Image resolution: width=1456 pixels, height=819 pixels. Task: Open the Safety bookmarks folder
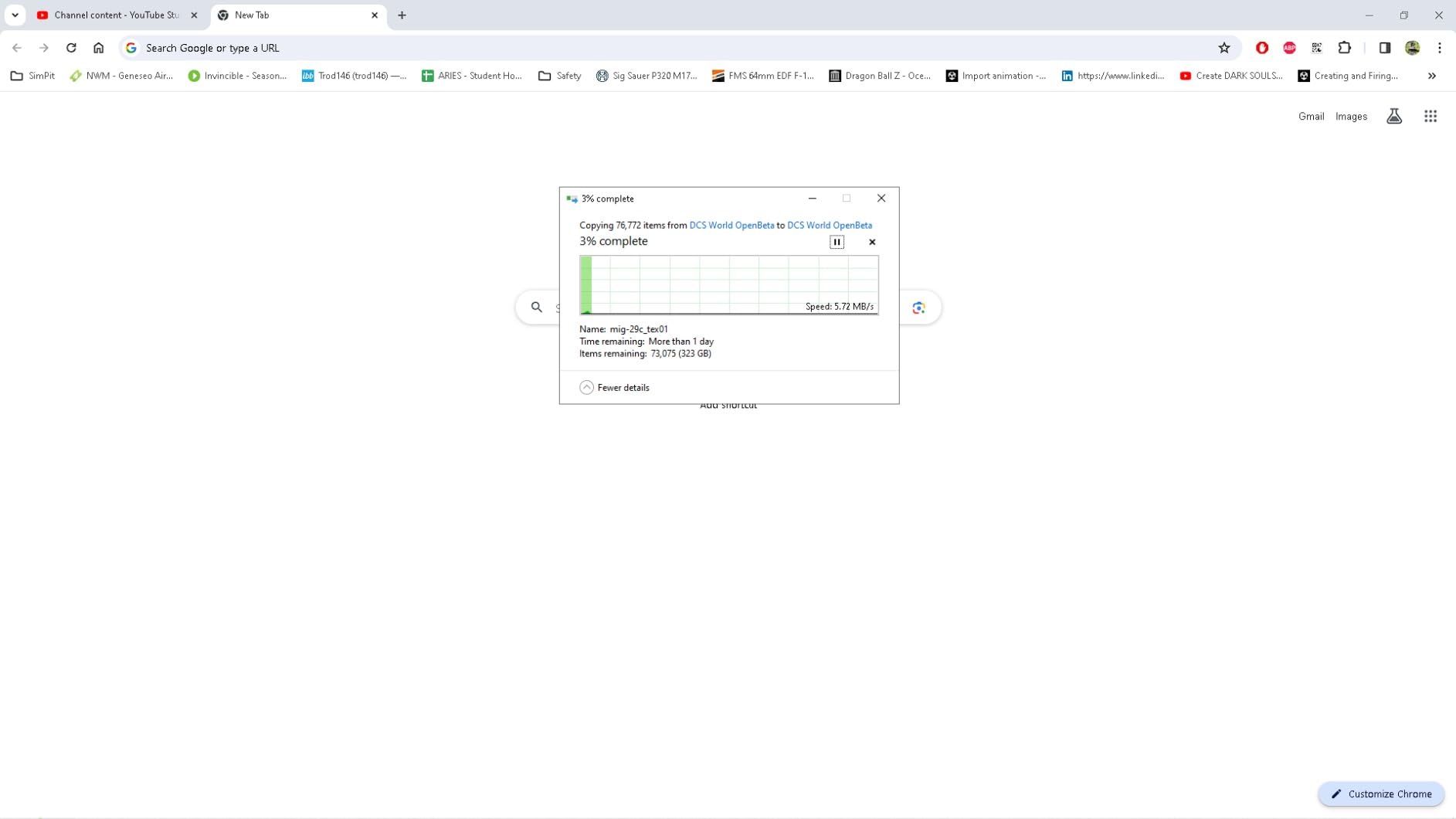coord(560,76)
